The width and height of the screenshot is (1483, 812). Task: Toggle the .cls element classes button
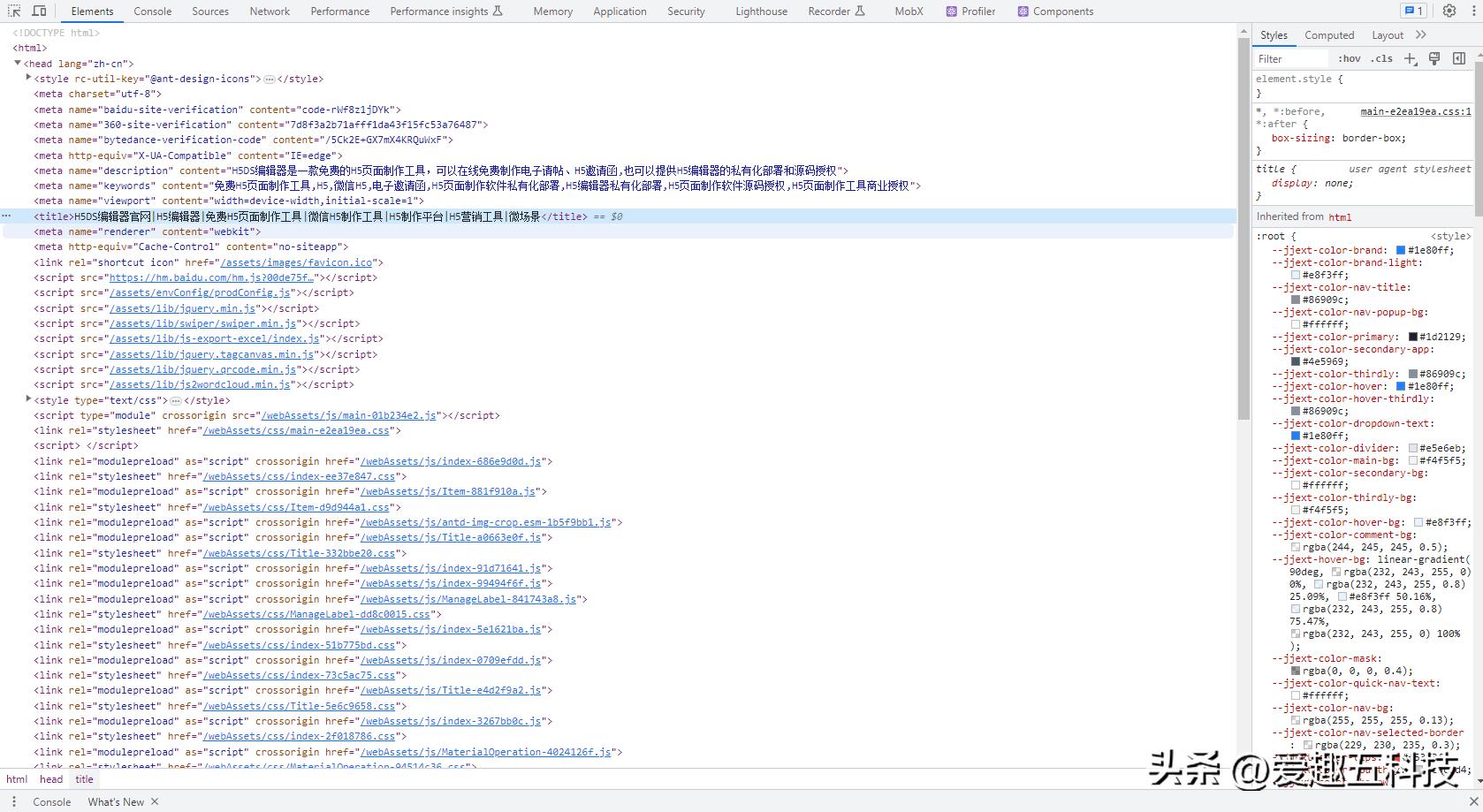1381,59
